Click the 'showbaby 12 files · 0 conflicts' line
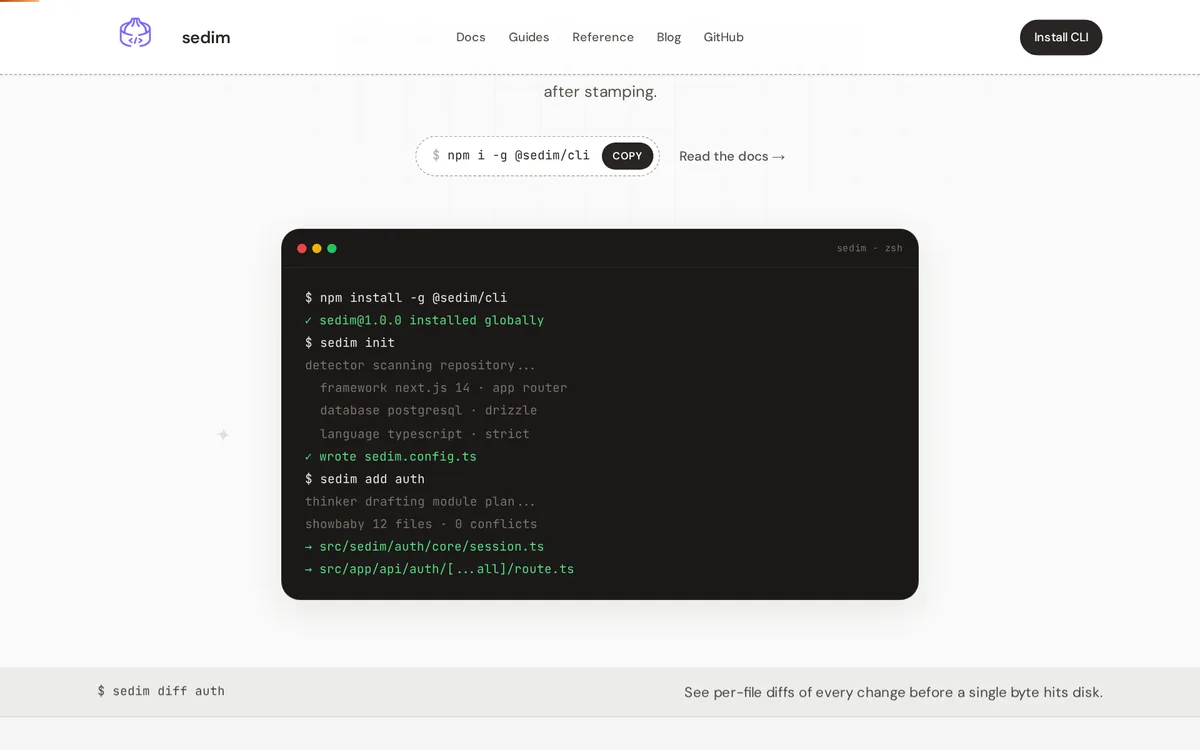Screen dimensions: 1200x750 point(421,524)
